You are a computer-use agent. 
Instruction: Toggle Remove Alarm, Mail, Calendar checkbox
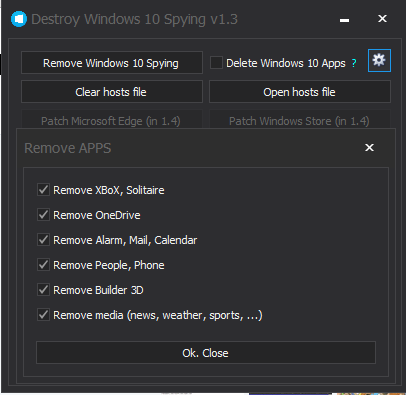pyautogui.click(x=43, y=240)
